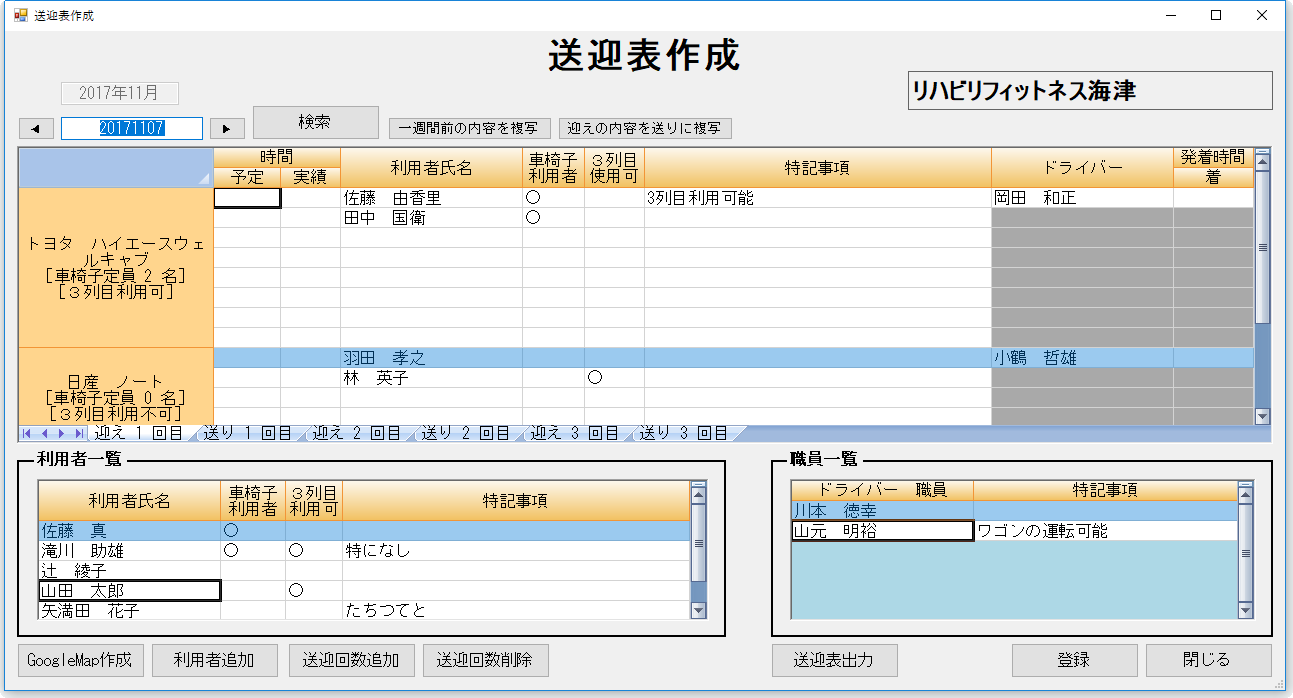Image resolution: width=1293 pixels, height=698 pixels.
Task: Click the GoogleMap作成 button
Action: (x=81, y=660)
